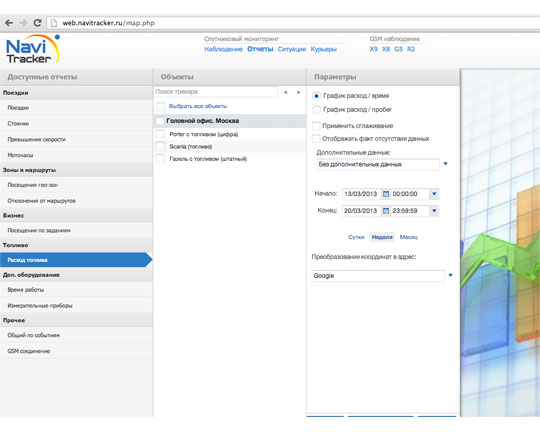This screenshot has width=540, height=432.
Task: Click the browser back arrow
Action: [x=9, y=23]
